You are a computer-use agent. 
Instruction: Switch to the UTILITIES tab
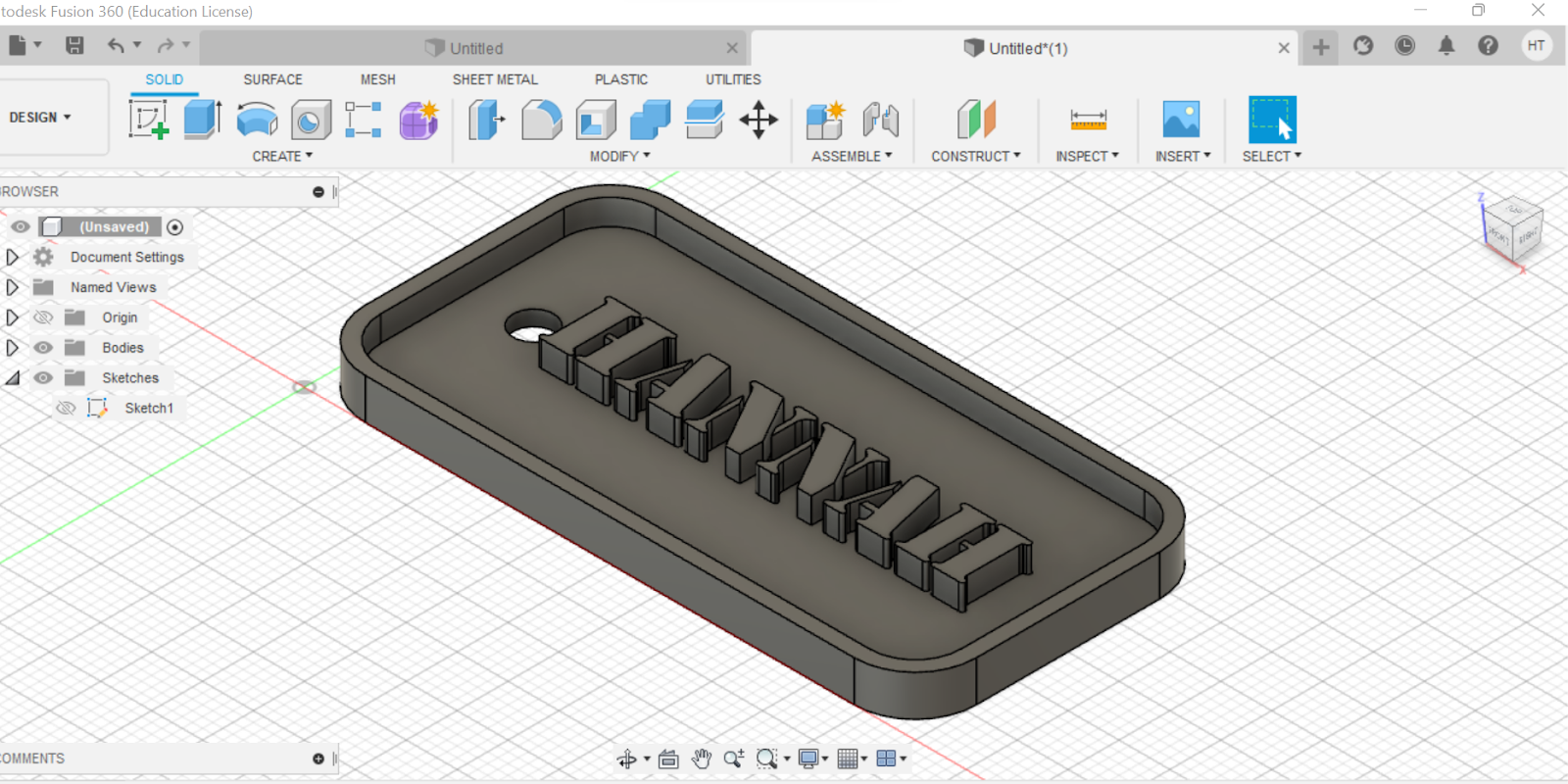(x=733, y=79)
